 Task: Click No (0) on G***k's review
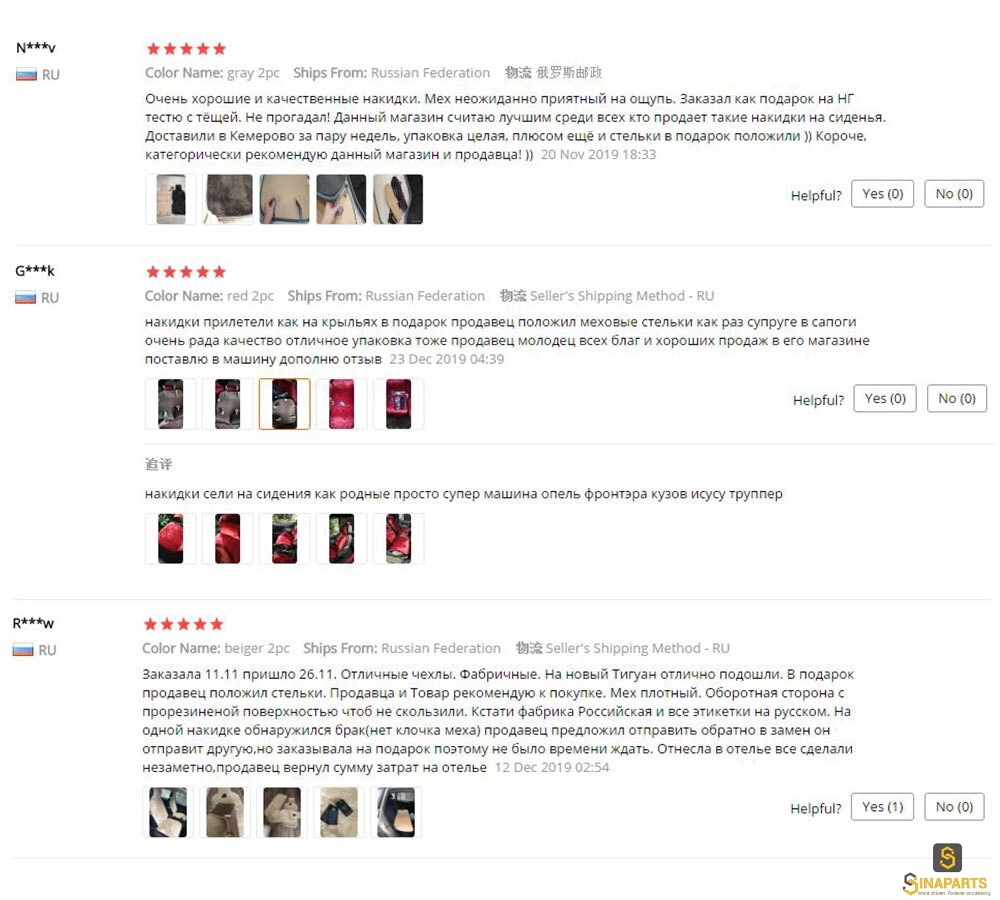pos(957,399)
